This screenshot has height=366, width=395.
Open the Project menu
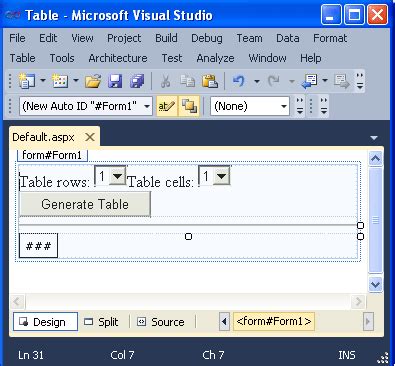click(124, 38)
